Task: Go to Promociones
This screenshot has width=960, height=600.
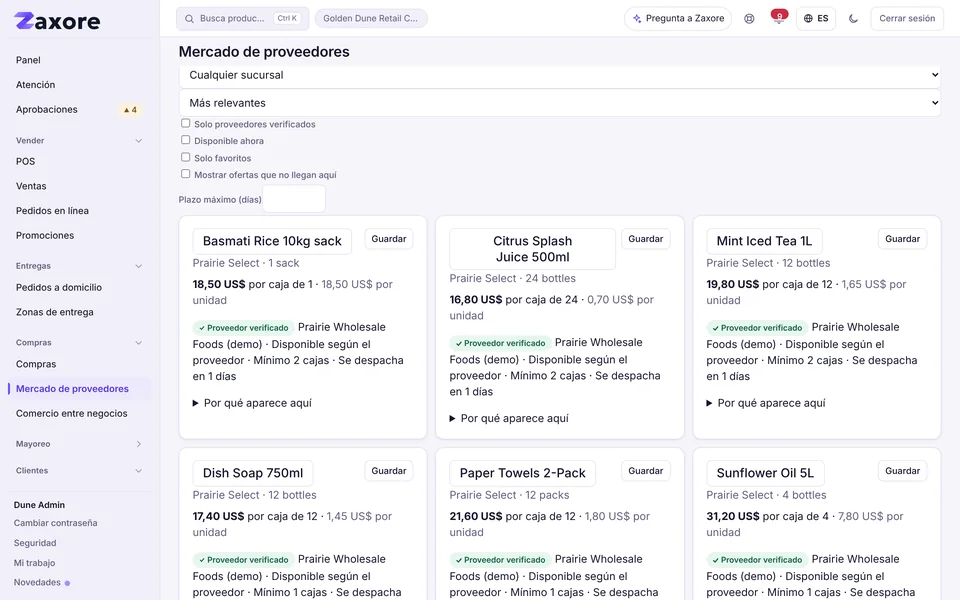Action: (x=45, y=235)
